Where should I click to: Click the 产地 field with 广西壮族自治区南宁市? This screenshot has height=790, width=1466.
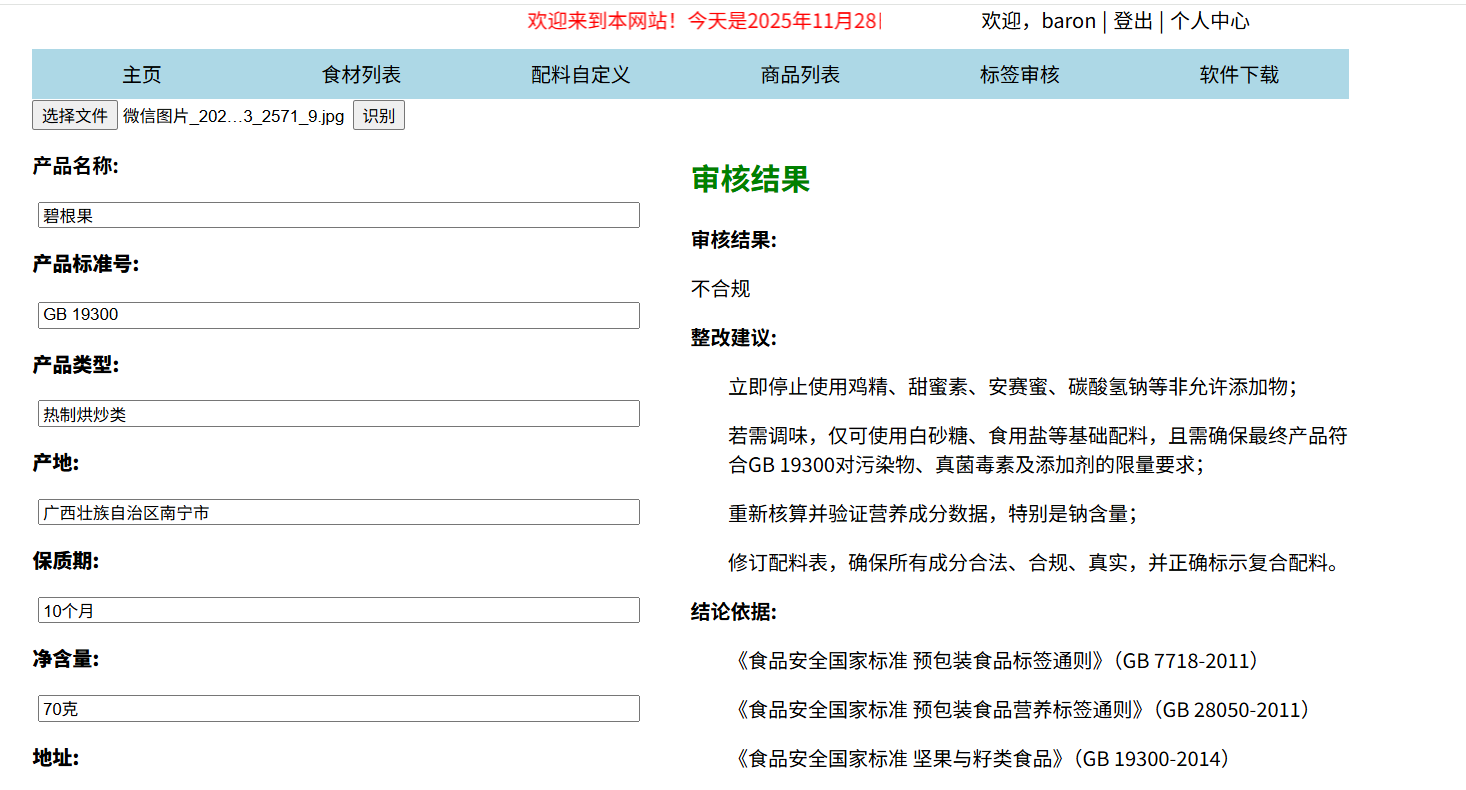[x=339, y=513]
